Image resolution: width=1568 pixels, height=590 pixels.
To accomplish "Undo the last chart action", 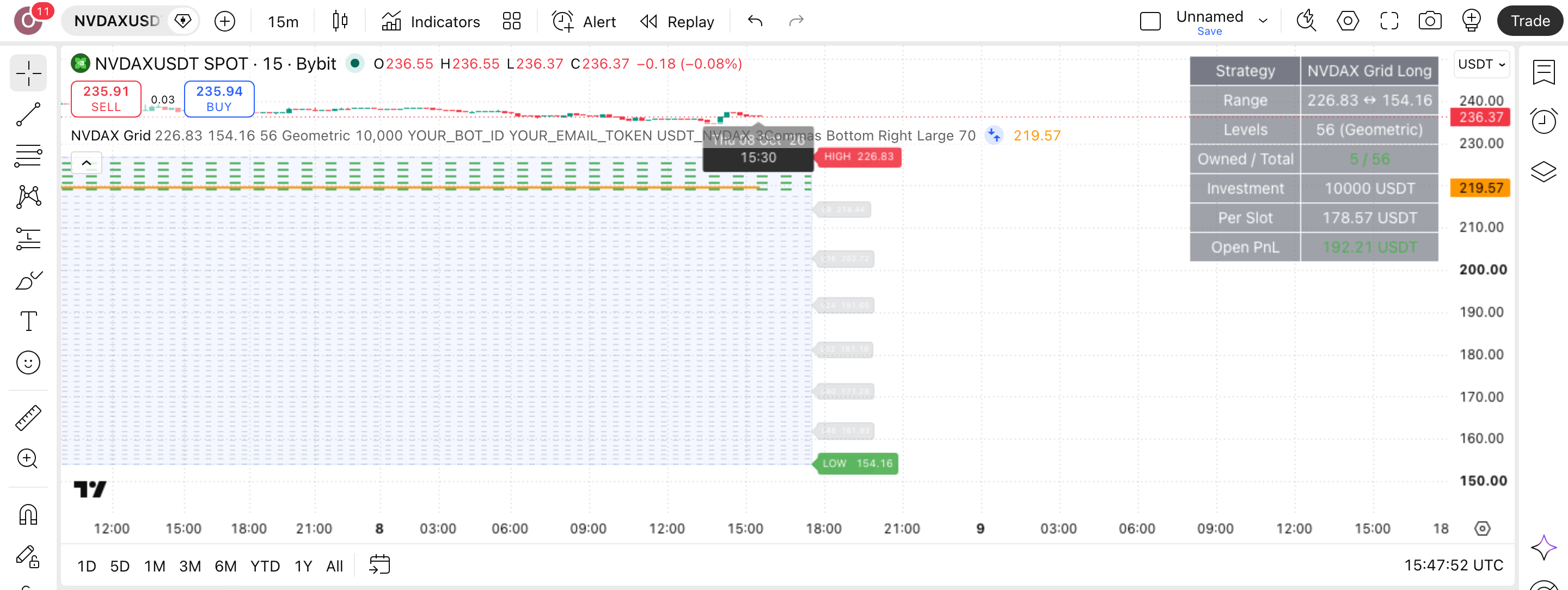I will pos(755,21).
